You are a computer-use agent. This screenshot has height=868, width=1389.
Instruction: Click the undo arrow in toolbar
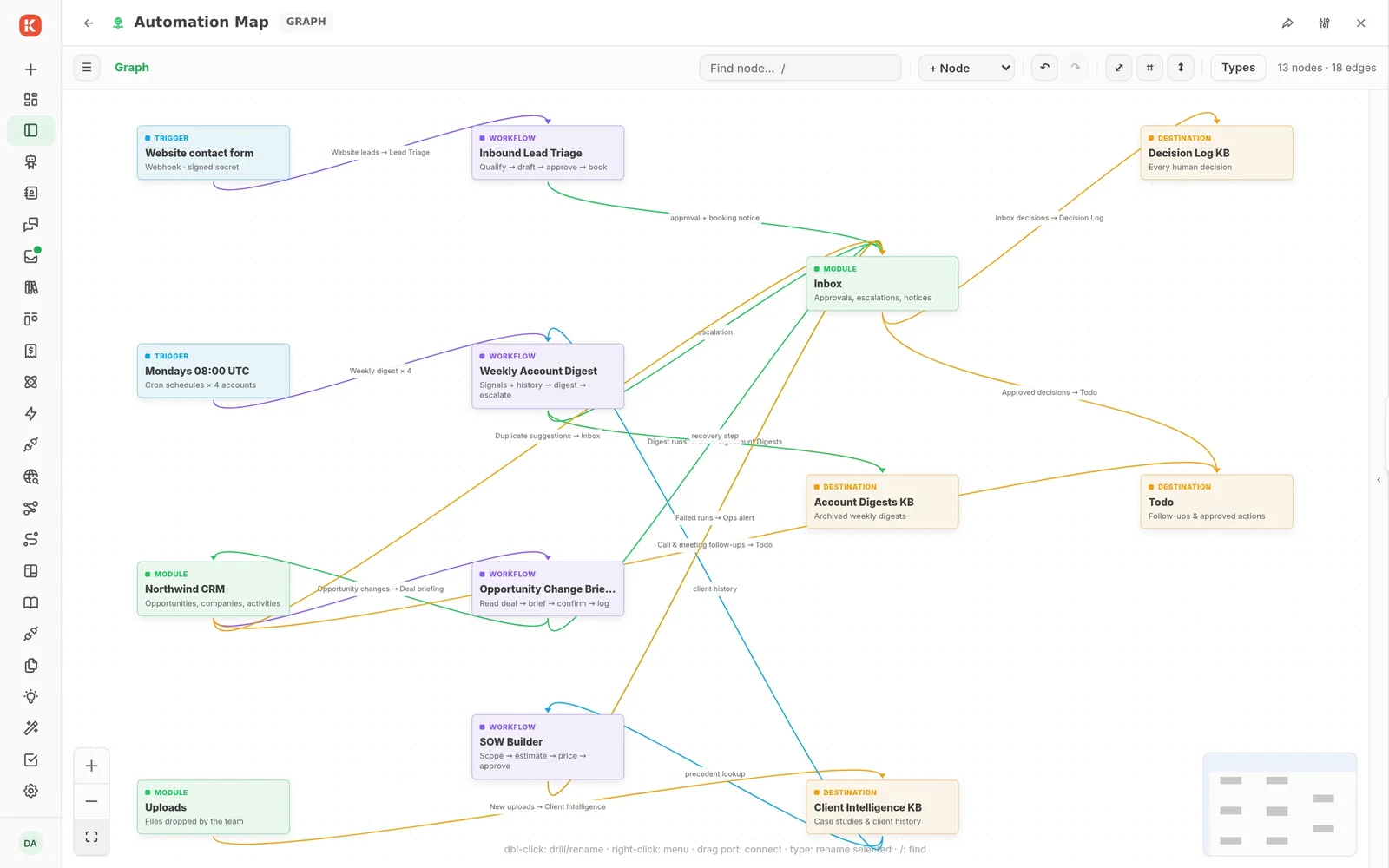tap(1044, 68)
